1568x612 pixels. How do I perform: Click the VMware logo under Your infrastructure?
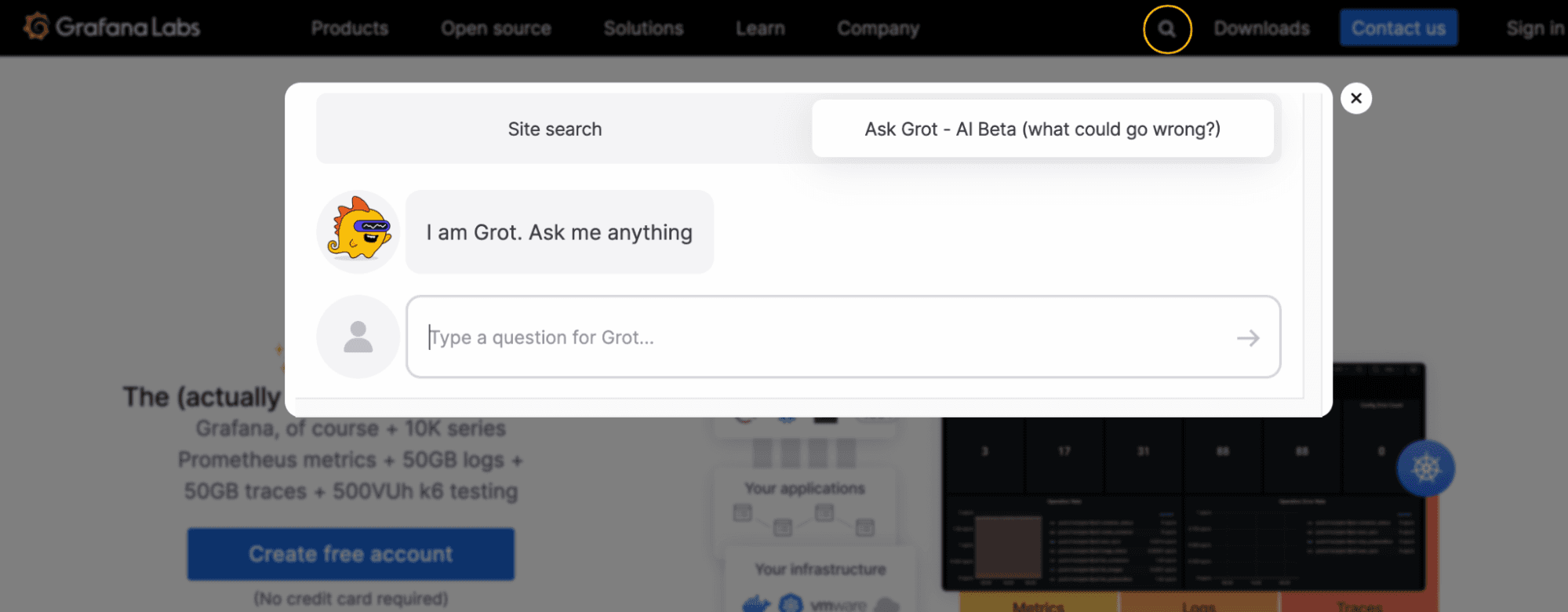tap(839, 606)
